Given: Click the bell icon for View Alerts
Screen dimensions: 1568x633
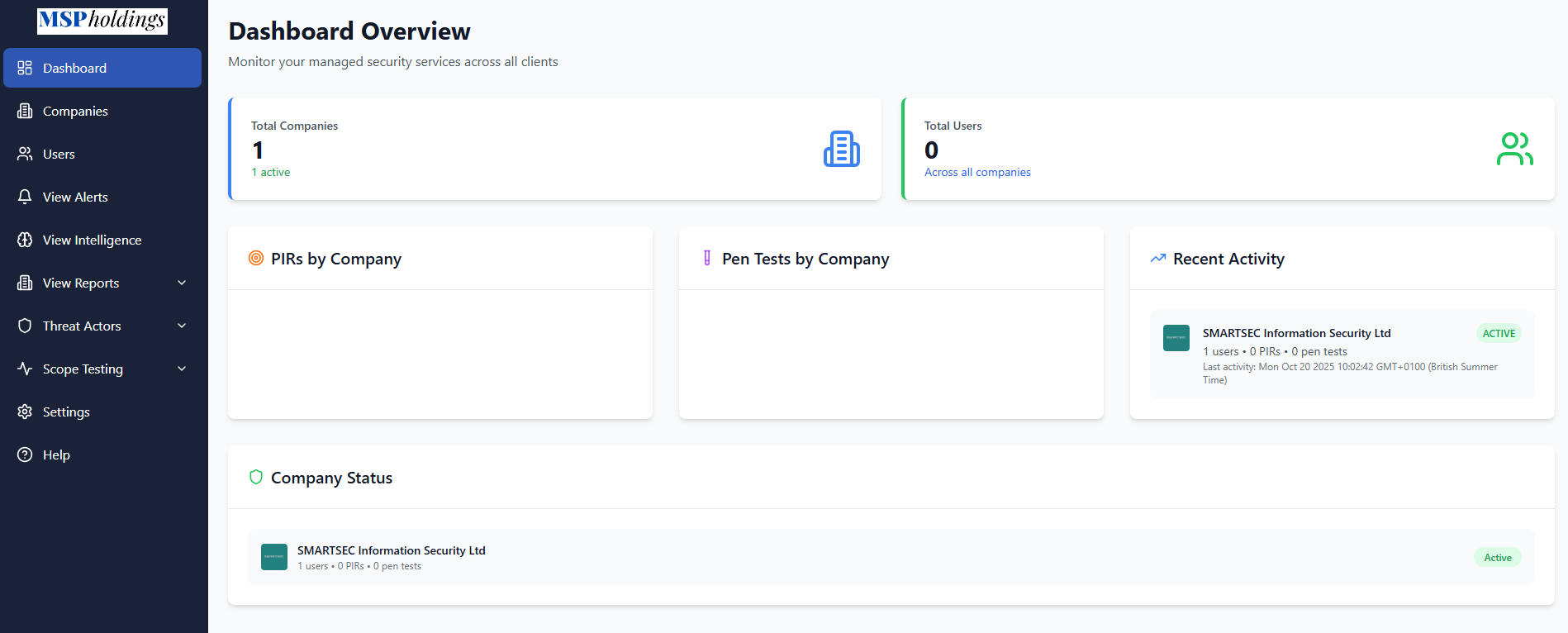Looking at the screenshot, I should click(25, 197).
